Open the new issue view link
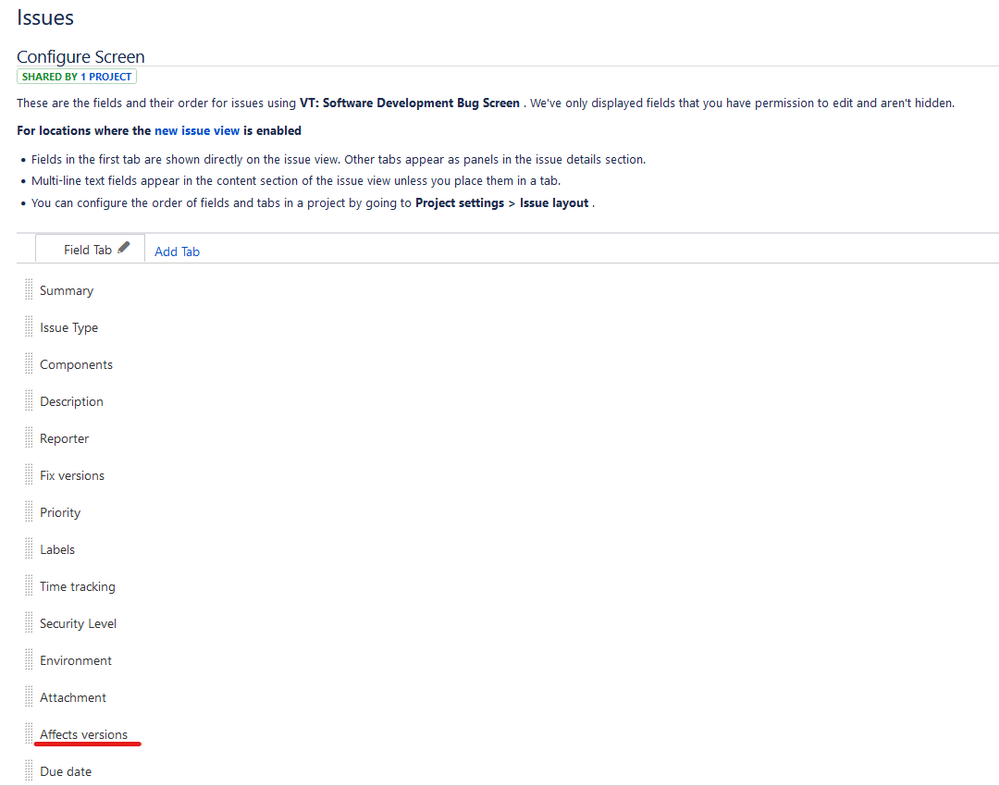 197,130
